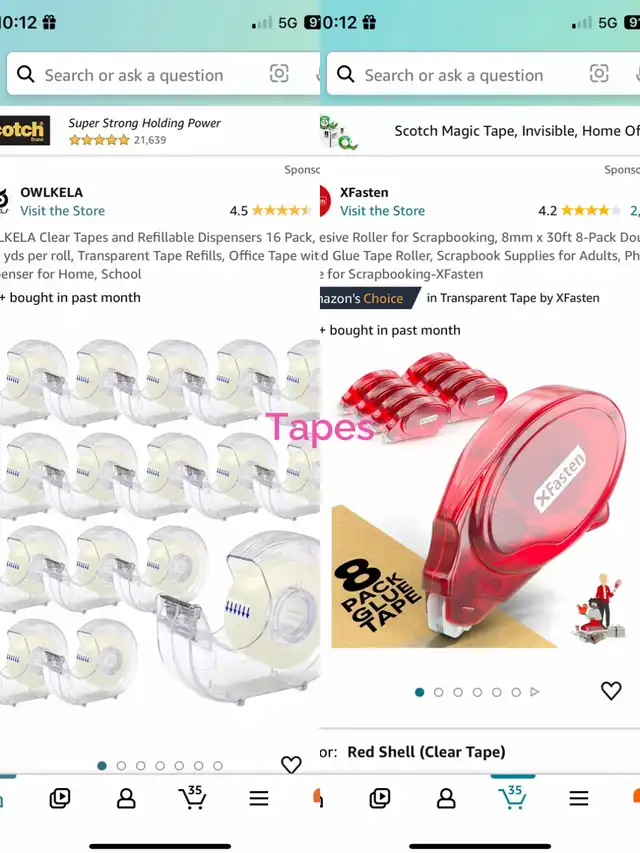640x853 pixels.
Task: Open the Inspire video icon on right screen
Action: pyautogui.click(x=380, y=798)
